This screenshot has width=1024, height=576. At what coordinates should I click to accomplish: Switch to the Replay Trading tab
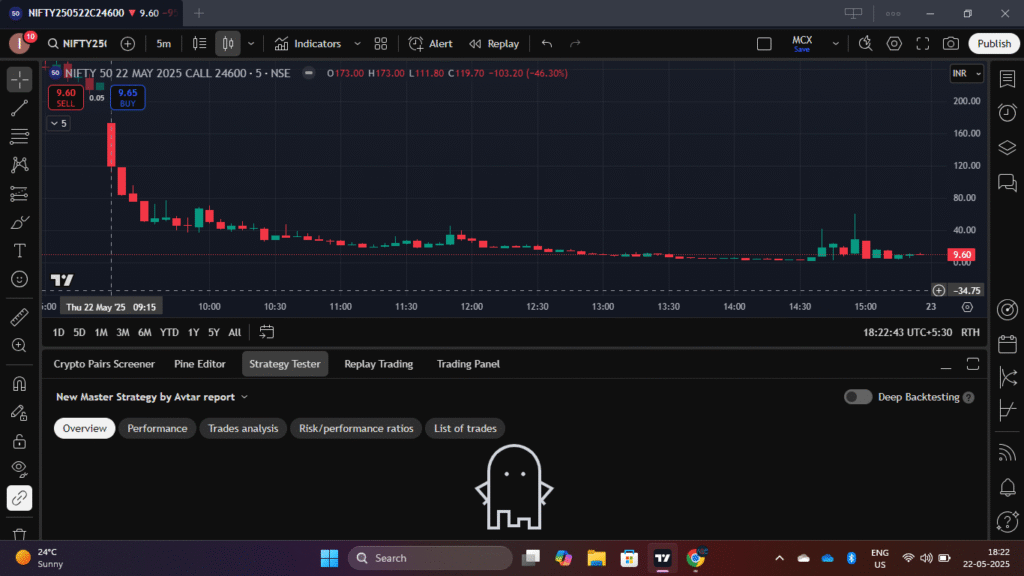(x=378, y=364)
